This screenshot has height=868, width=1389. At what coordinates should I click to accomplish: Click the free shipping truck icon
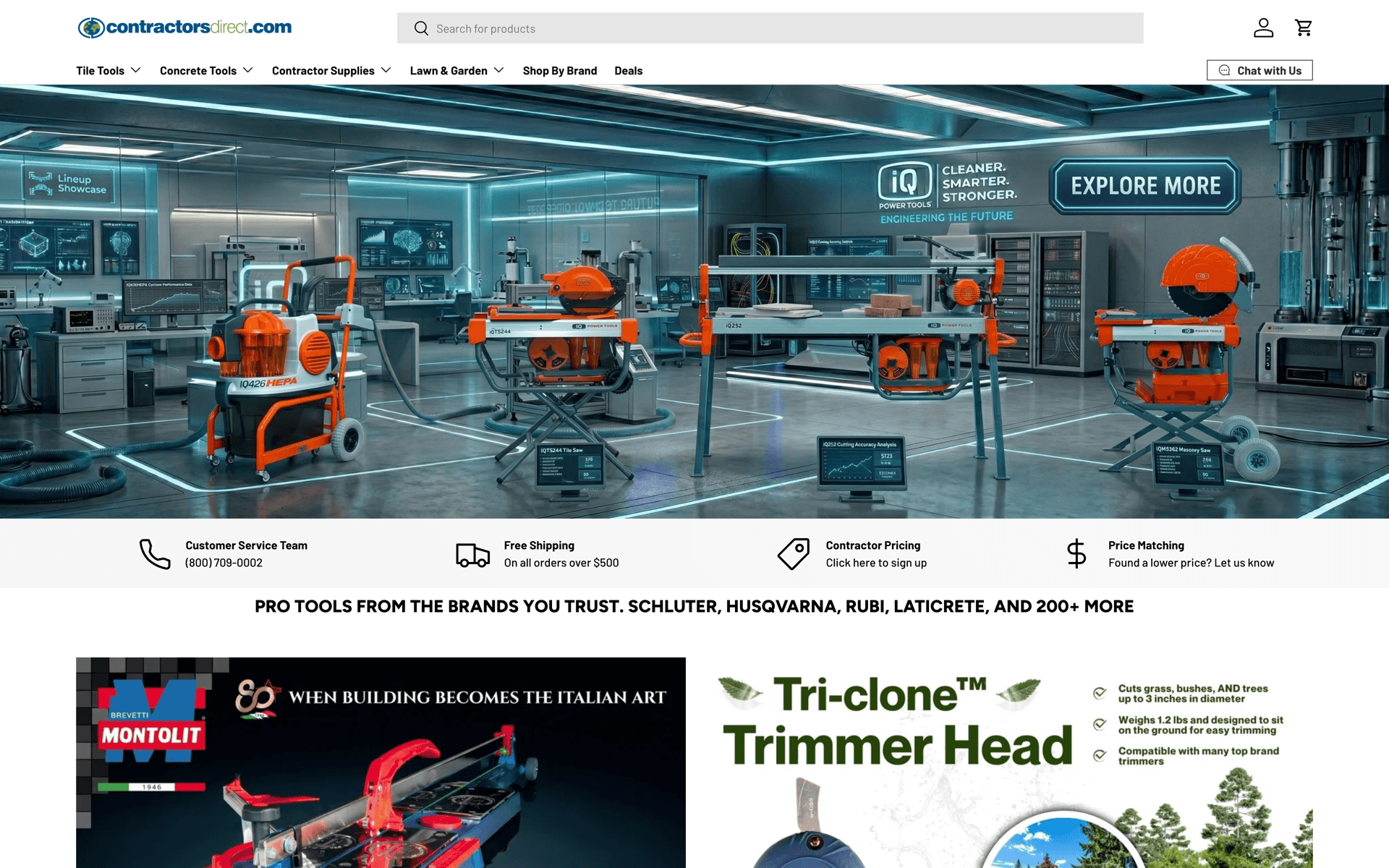(x=473, y=555)
